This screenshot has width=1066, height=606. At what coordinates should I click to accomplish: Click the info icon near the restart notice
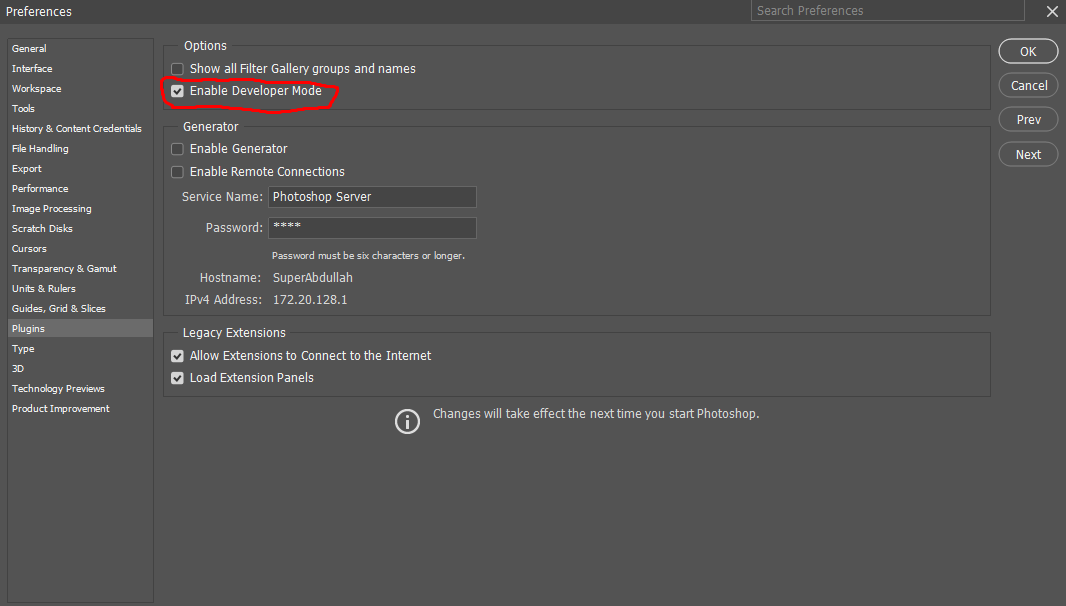click(407, 421)
